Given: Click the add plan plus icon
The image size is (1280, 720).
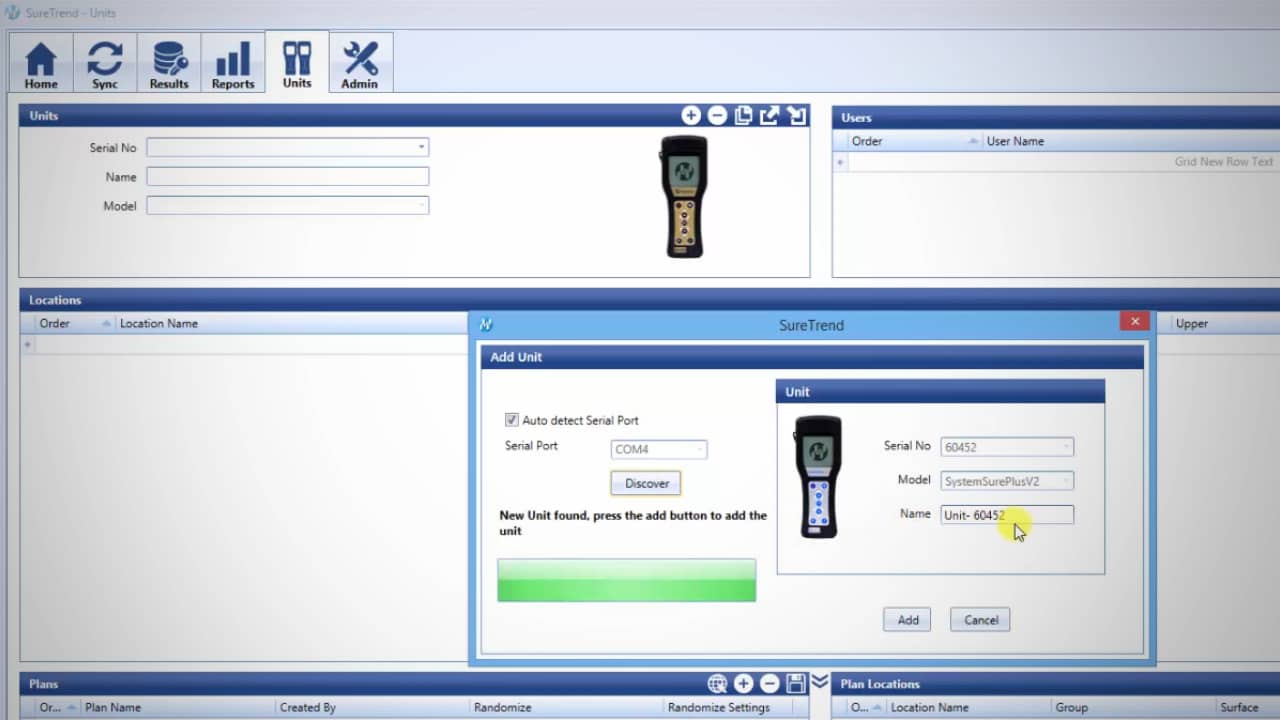Looking at the screenshot, I should click(743, 684).
